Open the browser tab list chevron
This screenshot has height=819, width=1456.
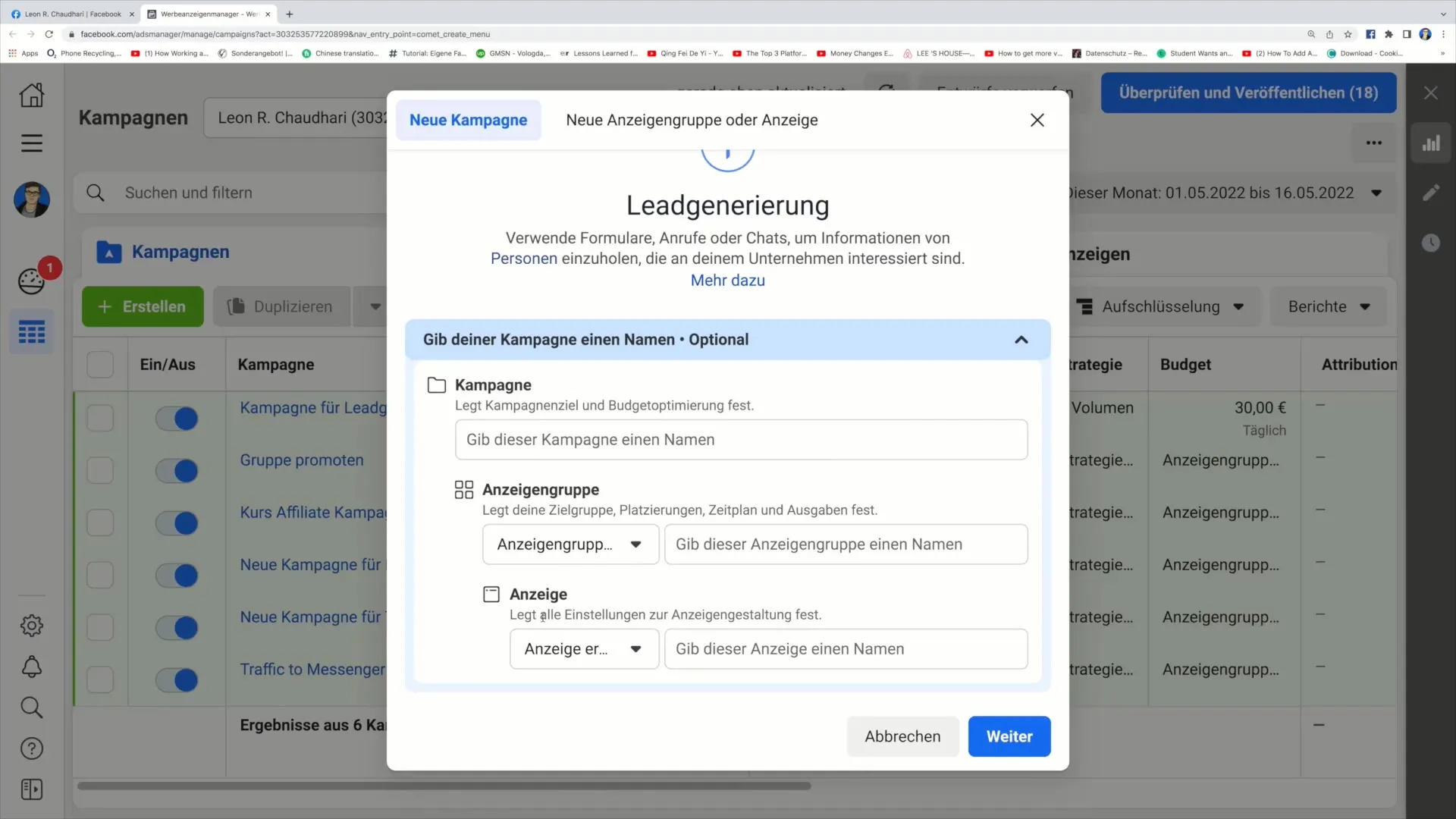pyautogui.click(x=1442, y=14)
